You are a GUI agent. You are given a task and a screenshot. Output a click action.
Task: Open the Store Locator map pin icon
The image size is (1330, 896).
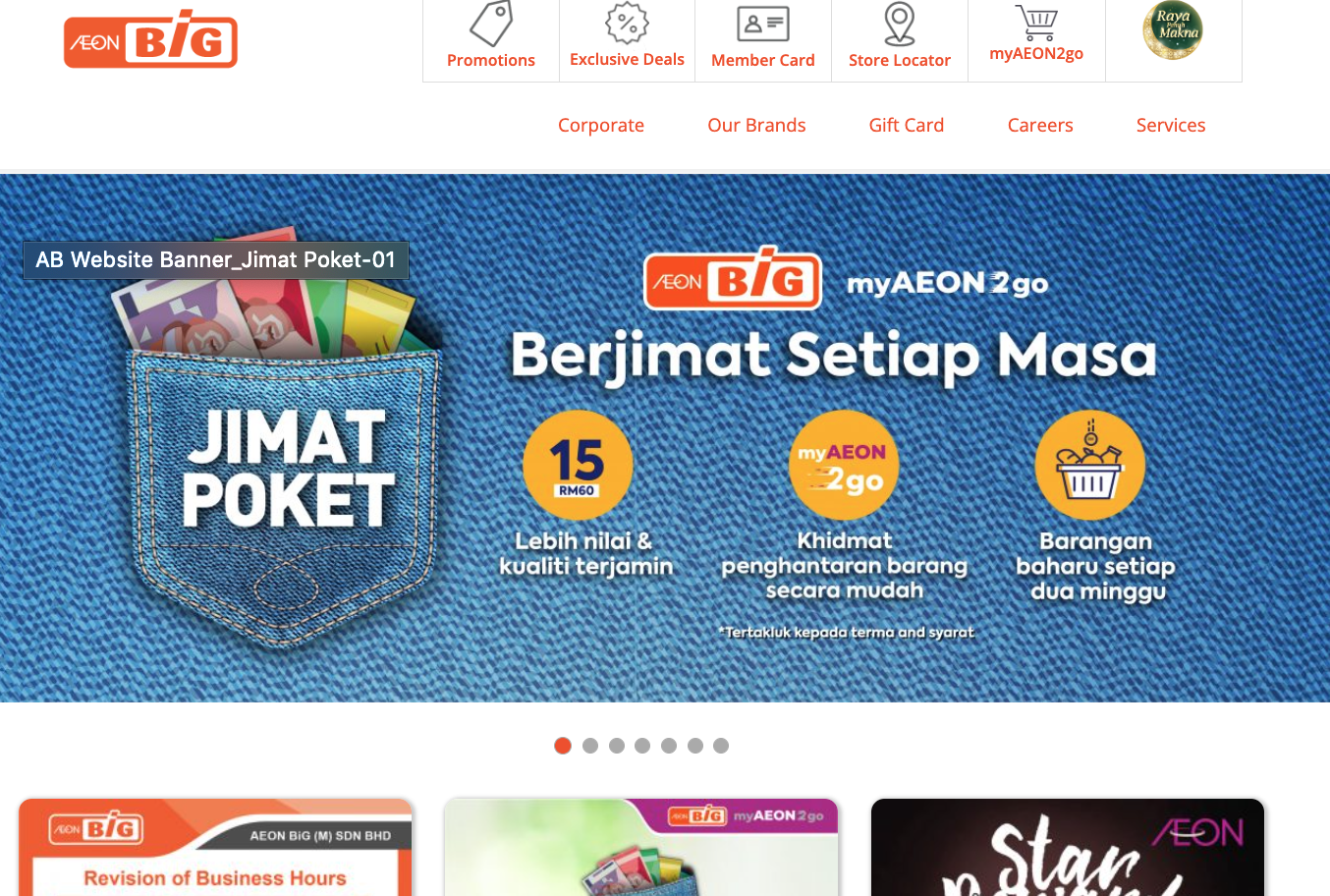(x=900, y=24)
